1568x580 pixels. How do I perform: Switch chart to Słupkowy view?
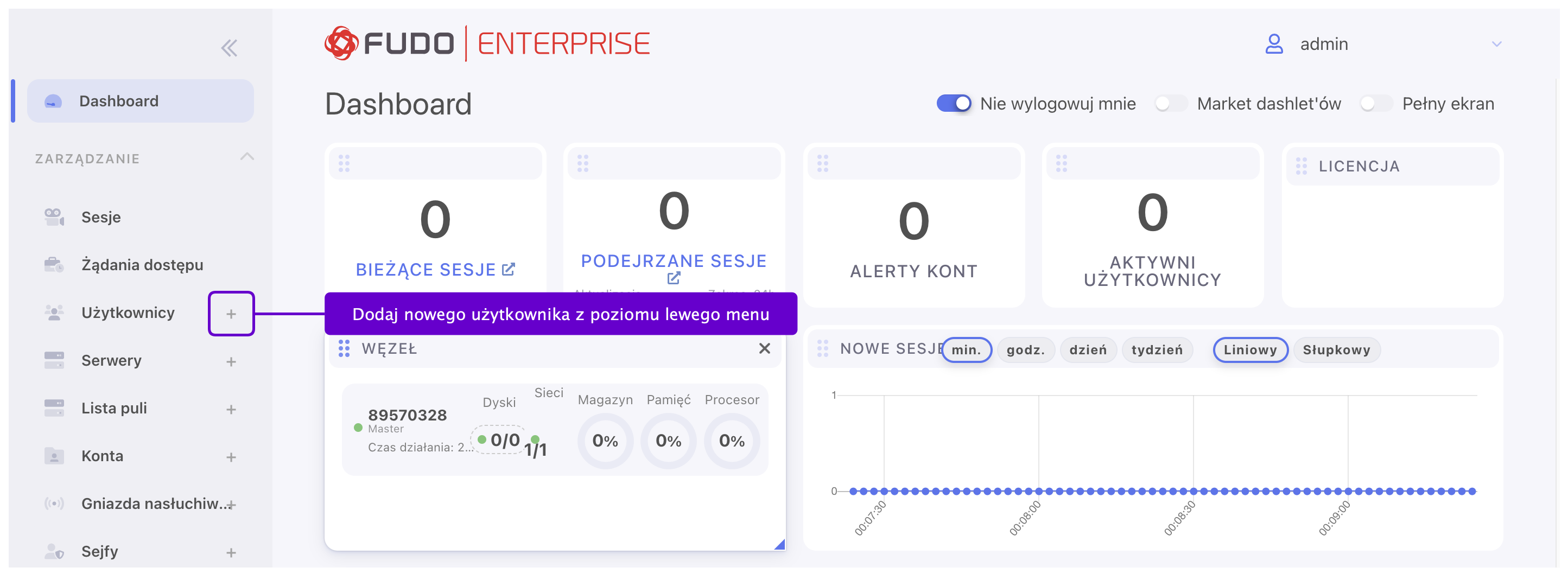tap(1336, 350)
